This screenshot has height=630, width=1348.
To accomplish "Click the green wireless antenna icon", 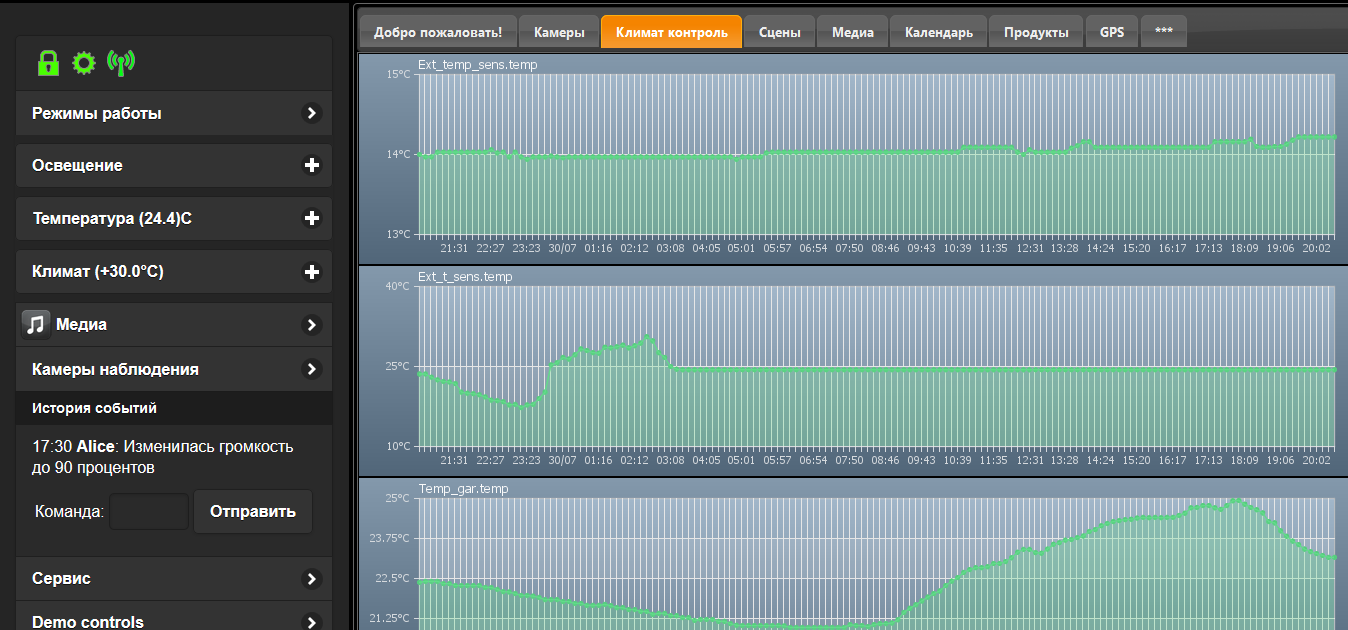I will point(121,64).
